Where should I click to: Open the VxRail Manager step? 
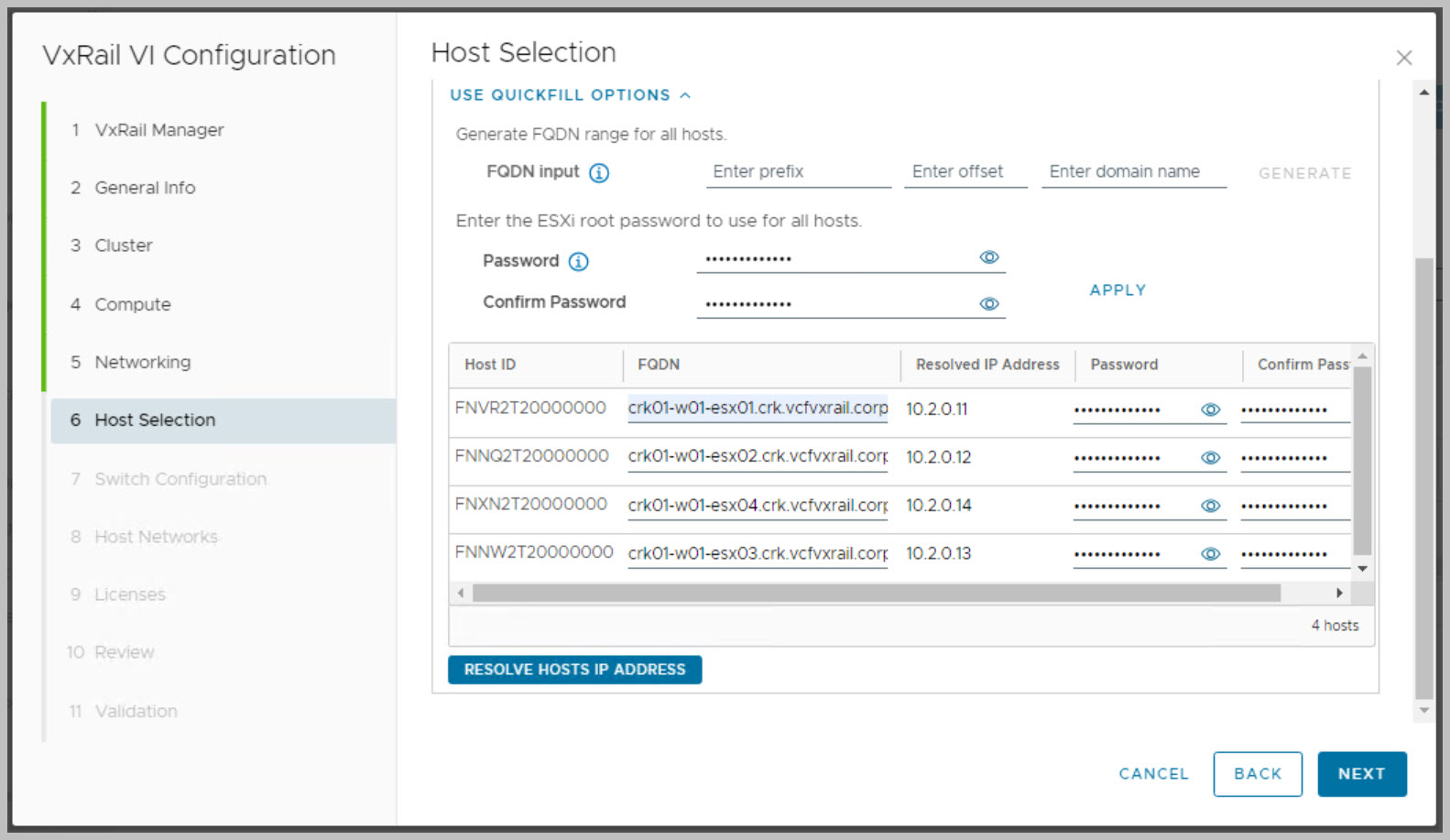[158, 130]
